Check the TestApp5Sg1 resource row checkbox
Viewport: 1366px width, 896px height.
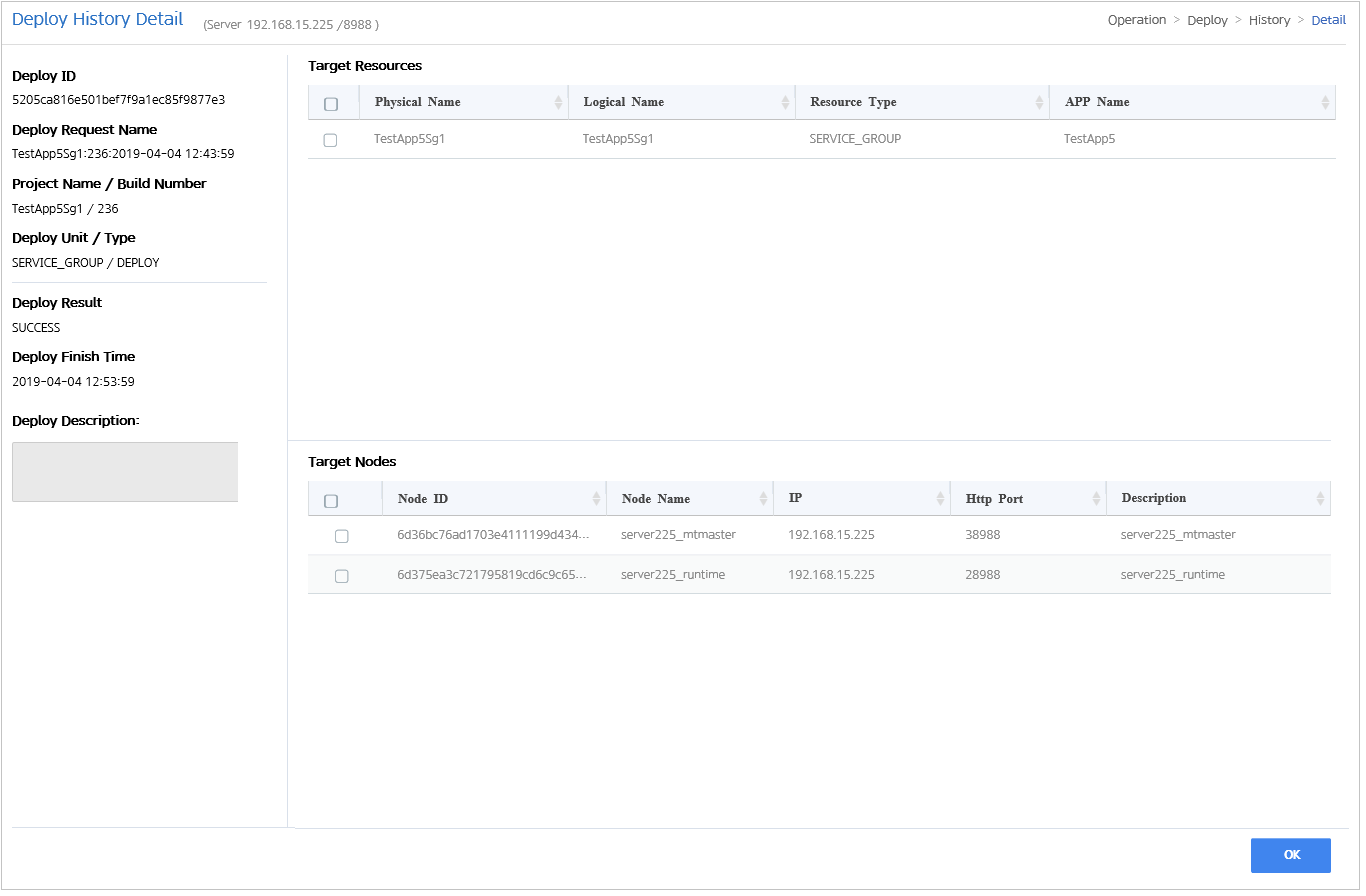(x=330, y=141)
